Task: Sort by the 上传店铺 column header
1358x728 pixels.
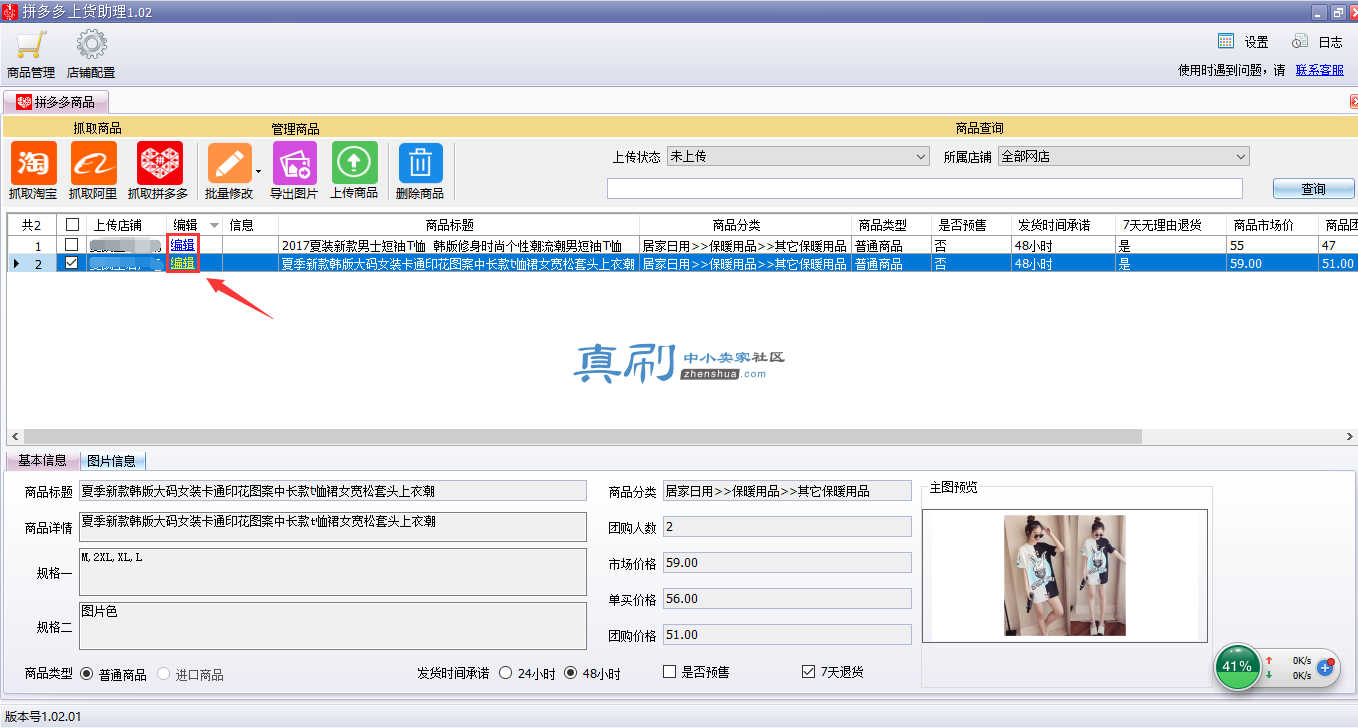Action: pos(125,225)
